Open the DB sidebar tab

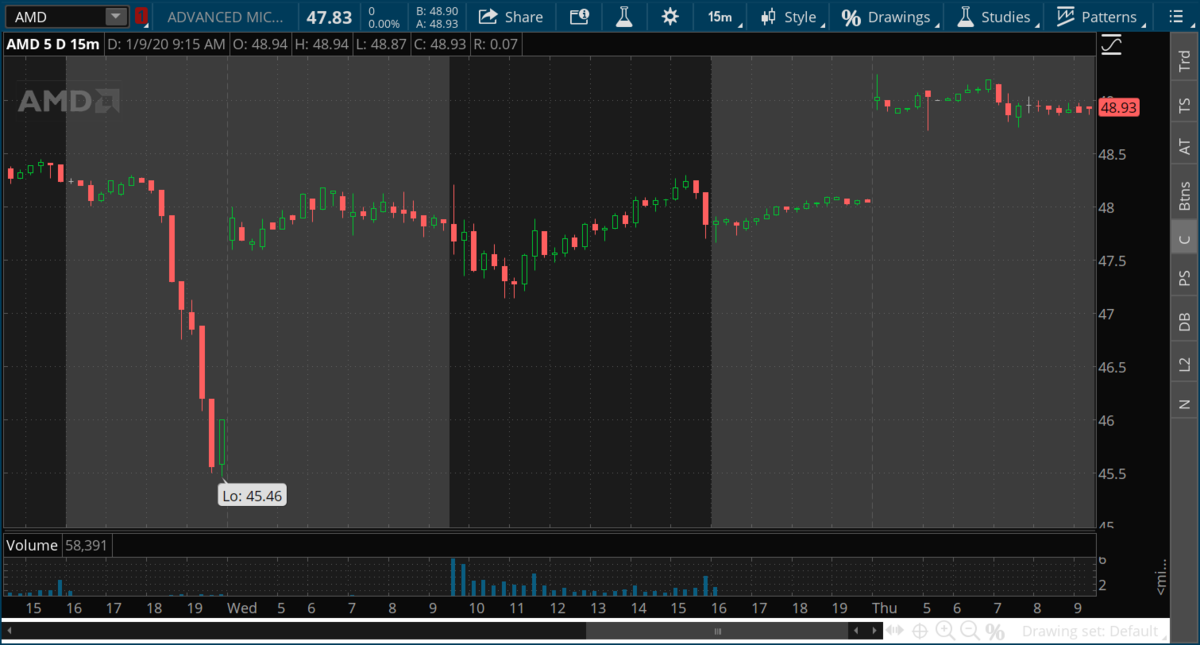1185,321
